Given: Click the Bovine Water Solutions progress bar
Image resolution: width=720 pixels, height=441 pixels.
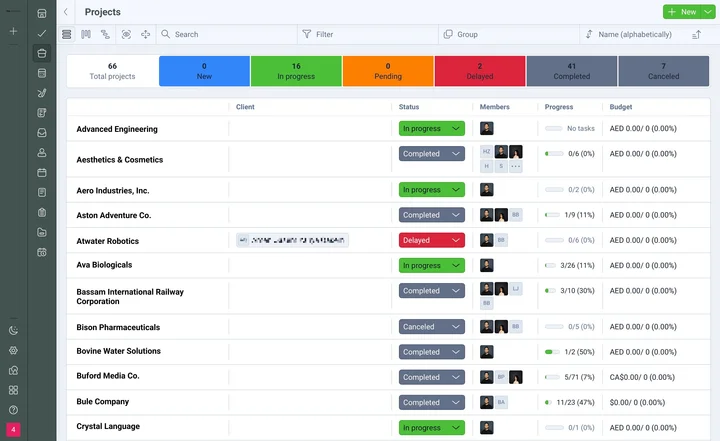Looking at the screenshot, I should (x=552, y=352).
